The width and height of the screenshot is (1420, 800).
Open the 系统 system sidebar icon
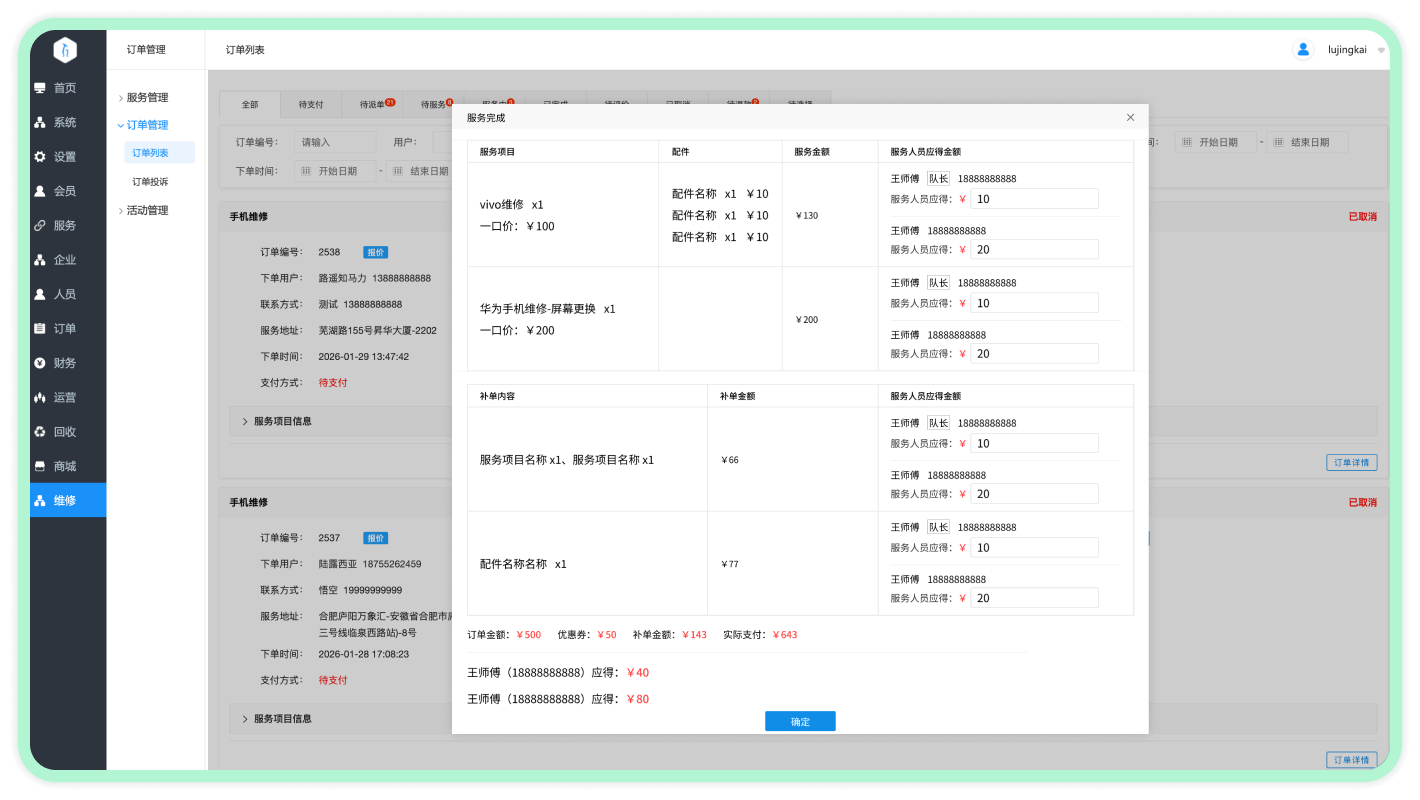click(40, 123)
